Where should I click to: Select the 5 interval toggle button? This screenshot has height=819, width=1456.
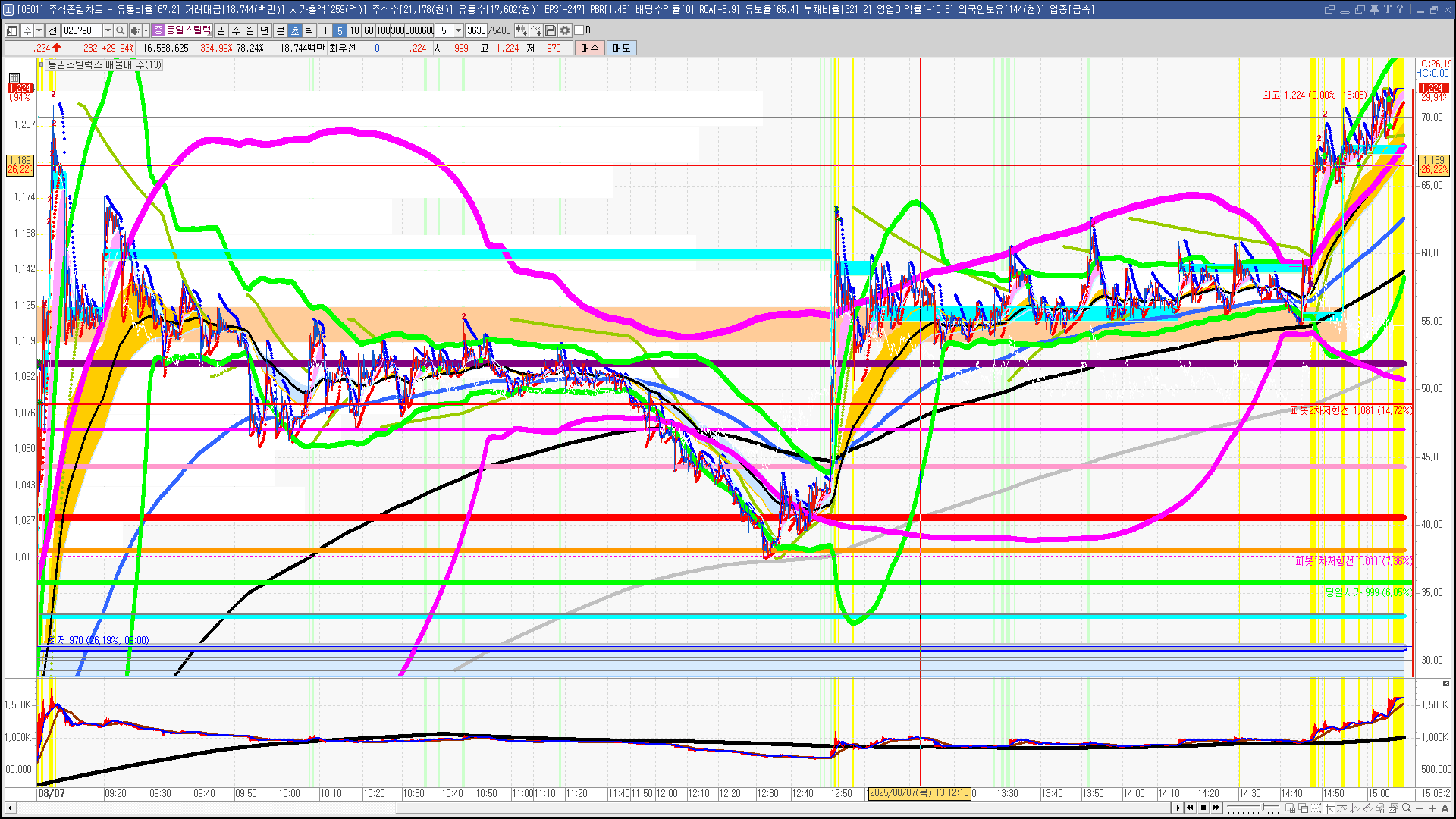click(x=340, y=30)
